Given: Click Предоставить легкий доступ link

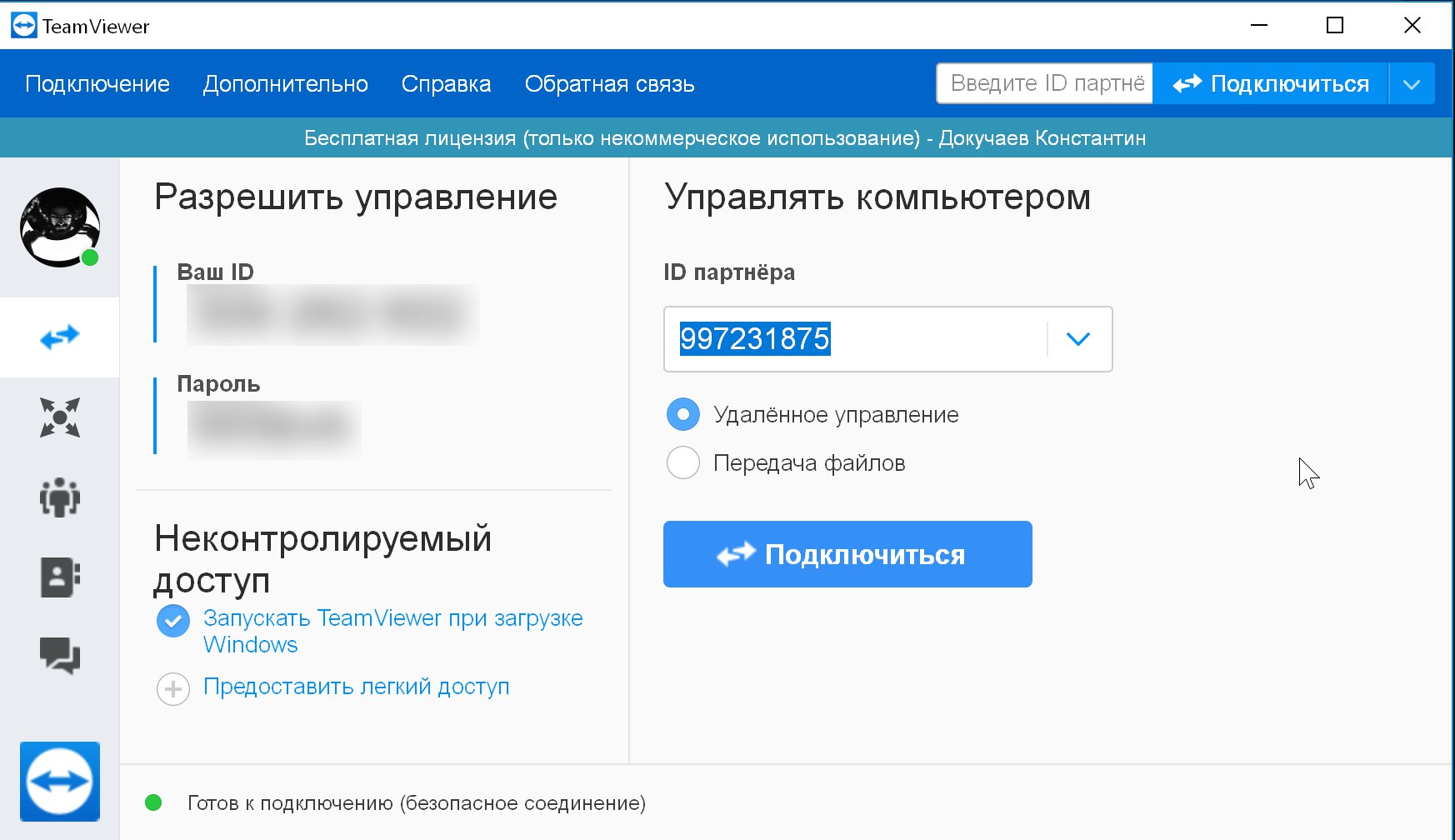Looking at the screenshot, I should [357, 687].
